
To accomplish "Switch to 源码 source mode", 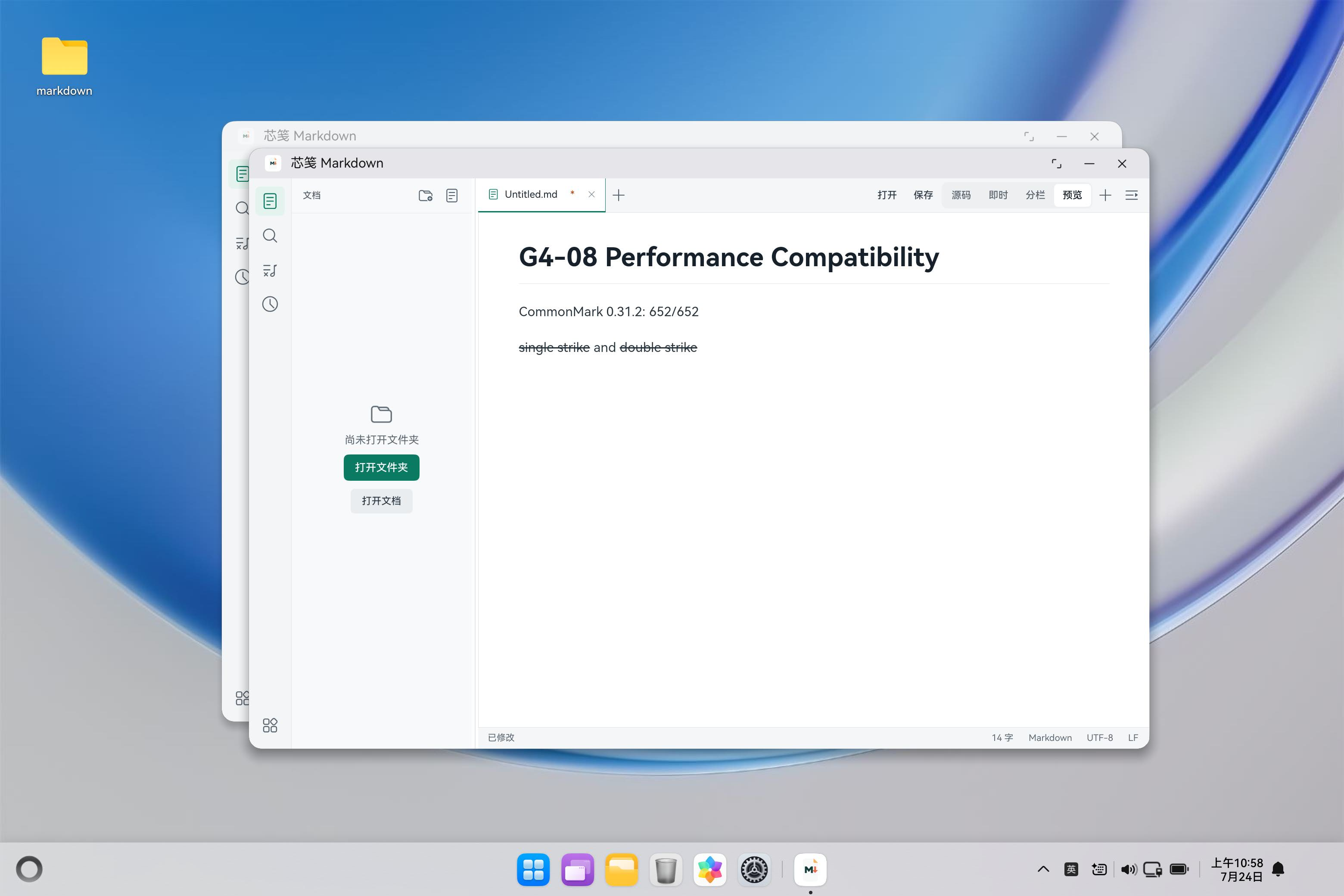I will pyautogui.click(x=961, y=196).
